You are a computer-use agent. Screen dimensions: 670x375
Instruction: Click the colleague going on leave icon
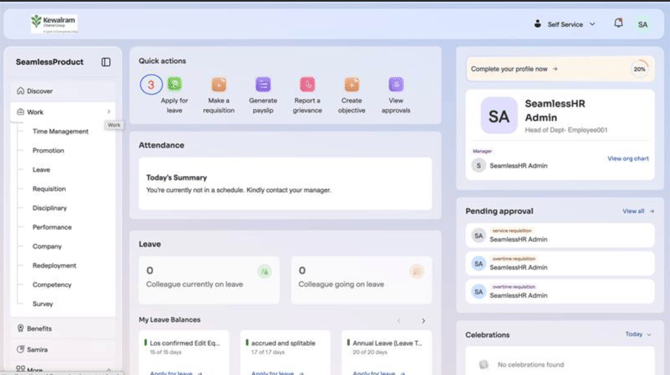pyautogui.click(x=417, y=271)
